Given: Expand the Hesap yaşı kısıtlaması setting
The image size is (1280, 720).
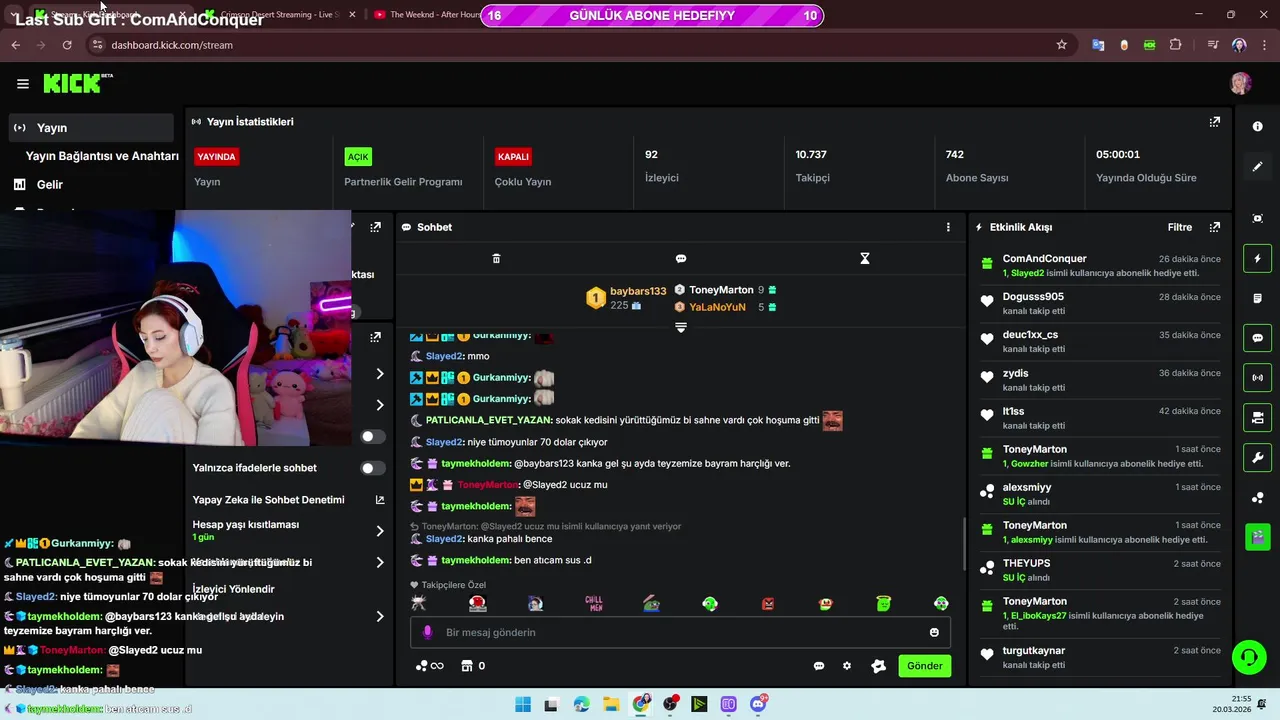Looking at the screenshot, I should 379,531.
